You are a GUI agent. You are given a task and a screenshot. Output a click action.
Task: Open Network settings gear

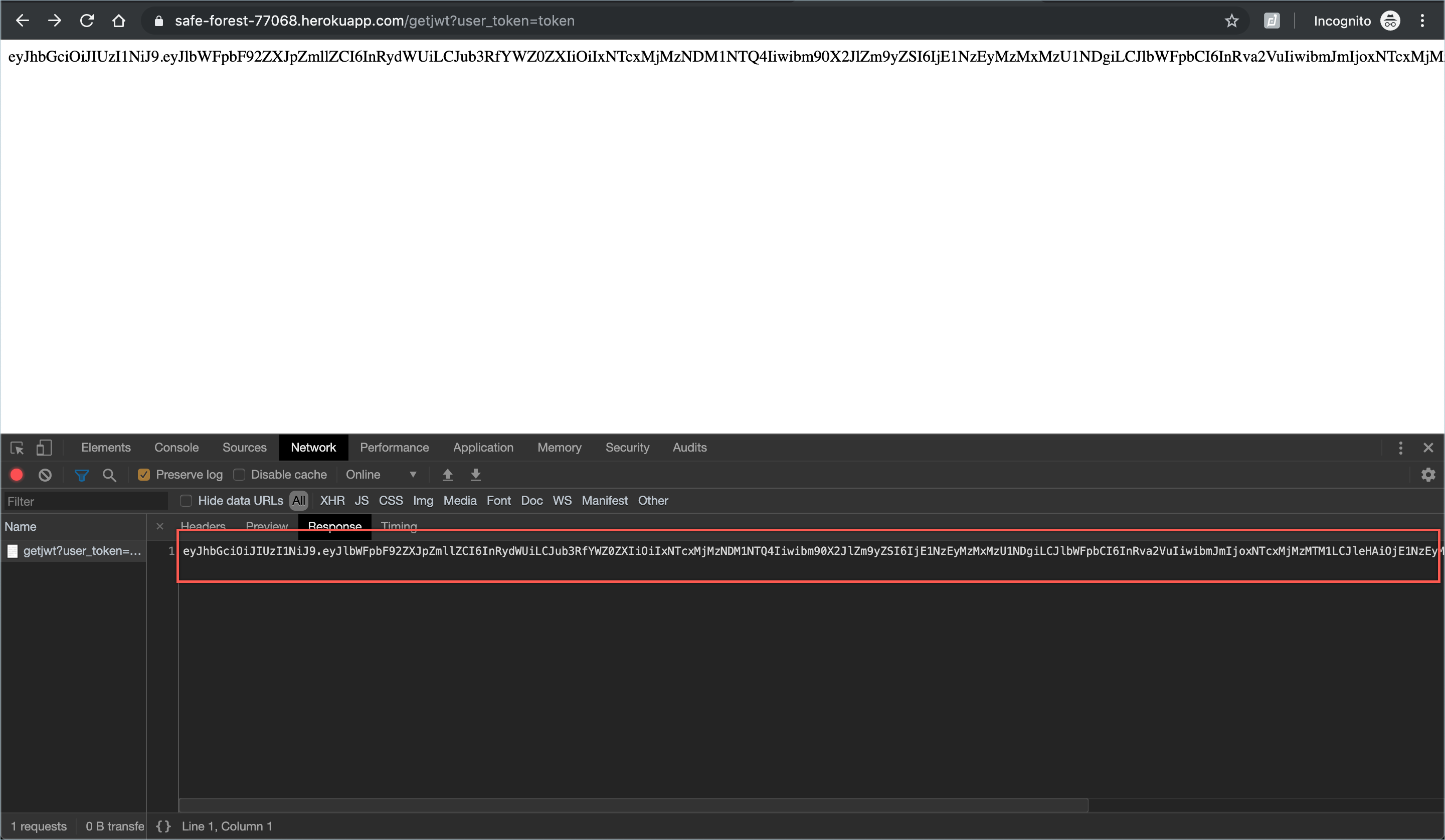coord(1428,475)
